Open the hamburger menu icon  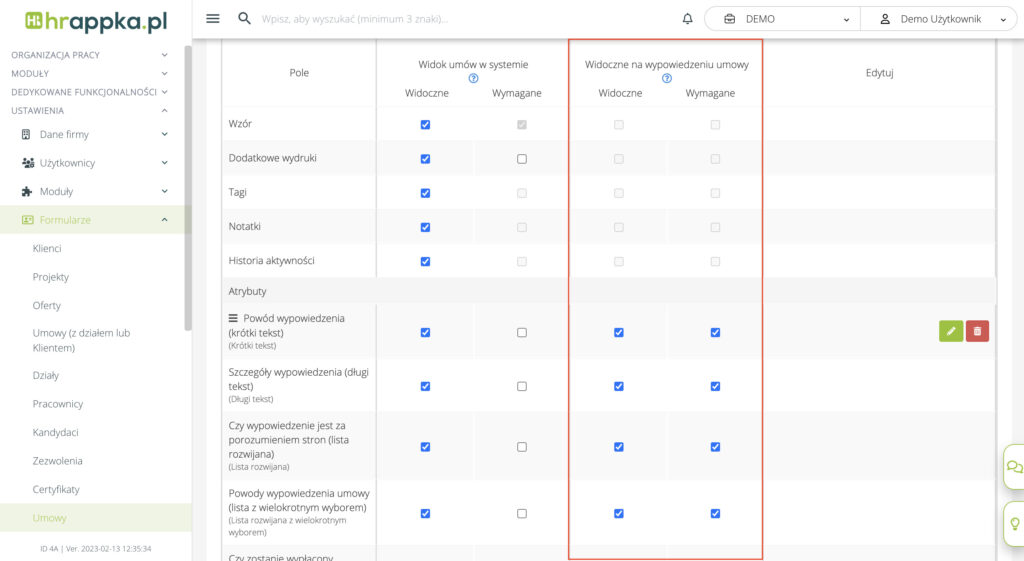(x=212, y=19)
